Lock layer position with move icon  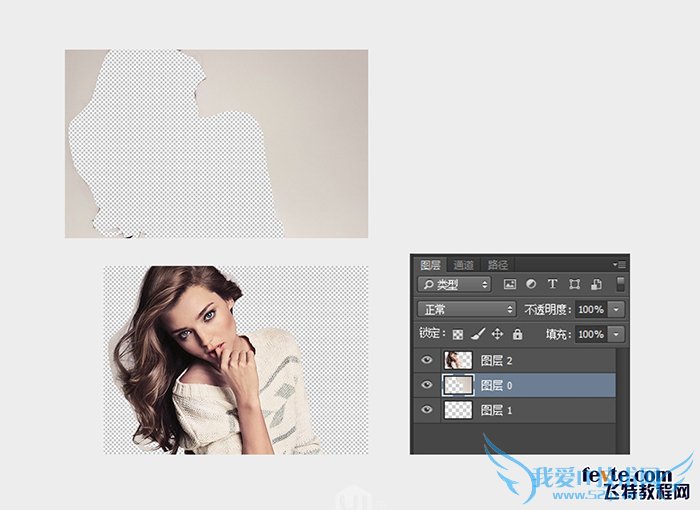click(x=497, y=334)
